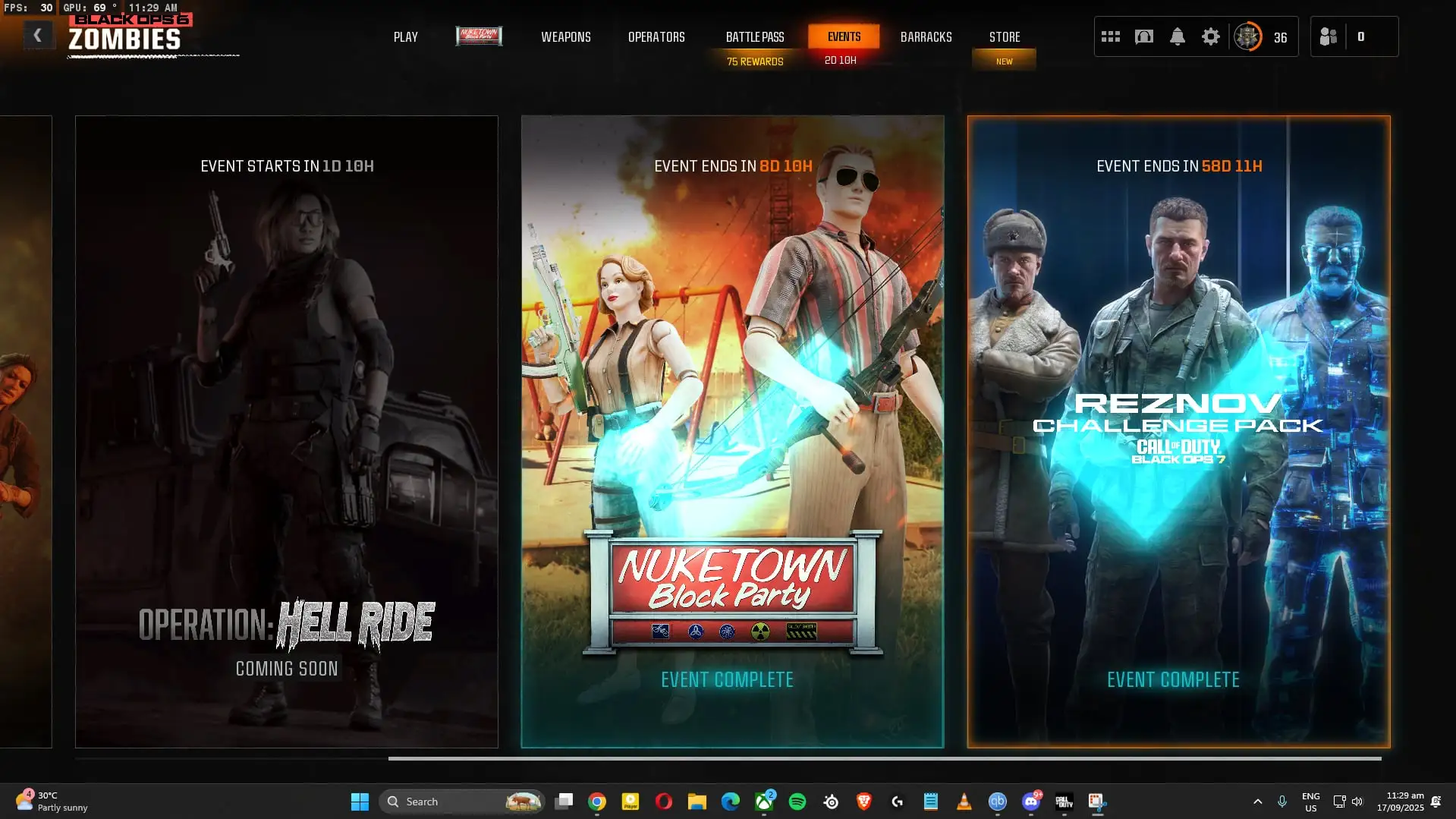
Task: Open the friends party icon
Action: [1328, 36]
